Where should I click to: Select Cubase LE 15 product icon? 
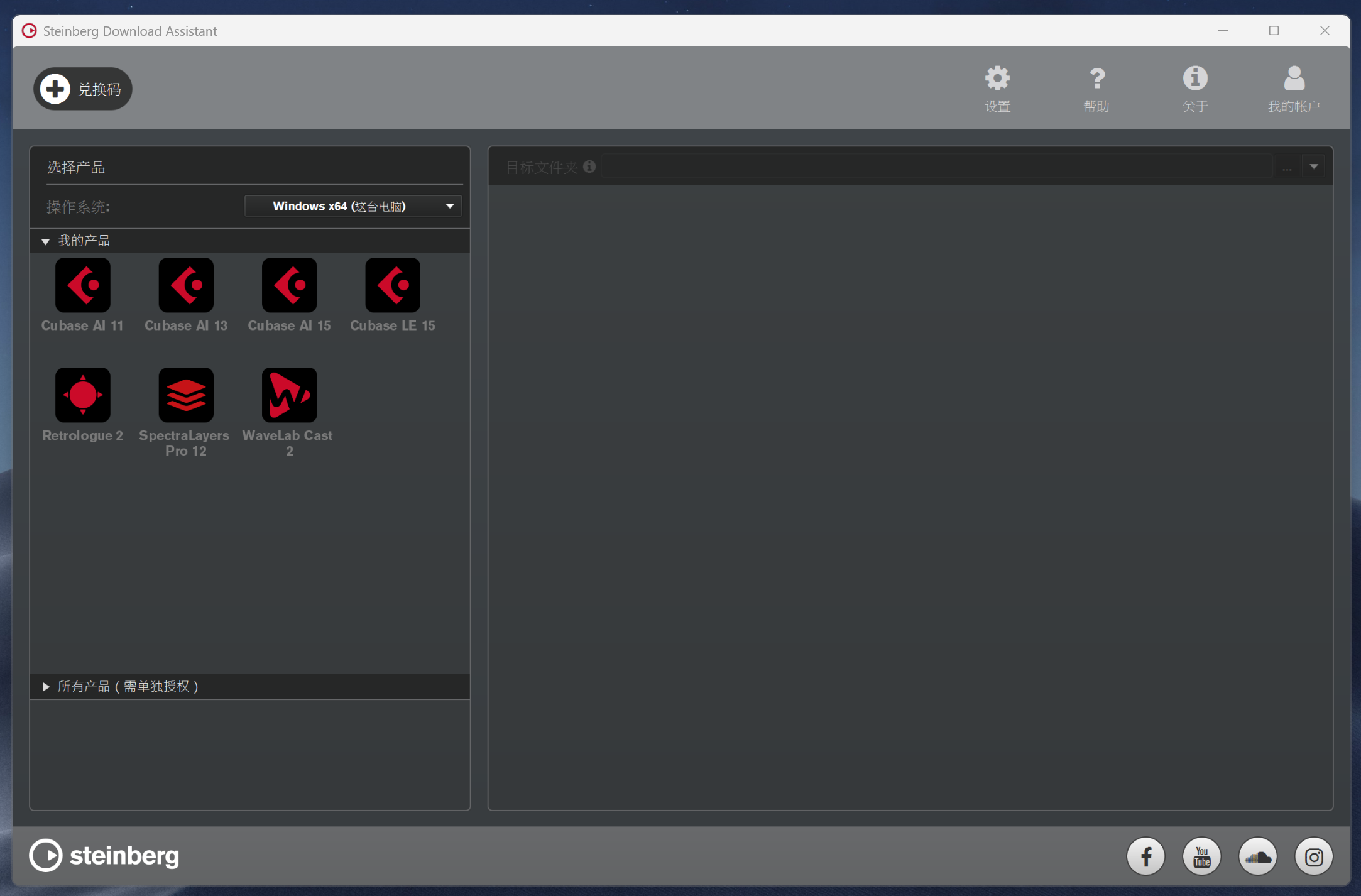coord(393,285)
